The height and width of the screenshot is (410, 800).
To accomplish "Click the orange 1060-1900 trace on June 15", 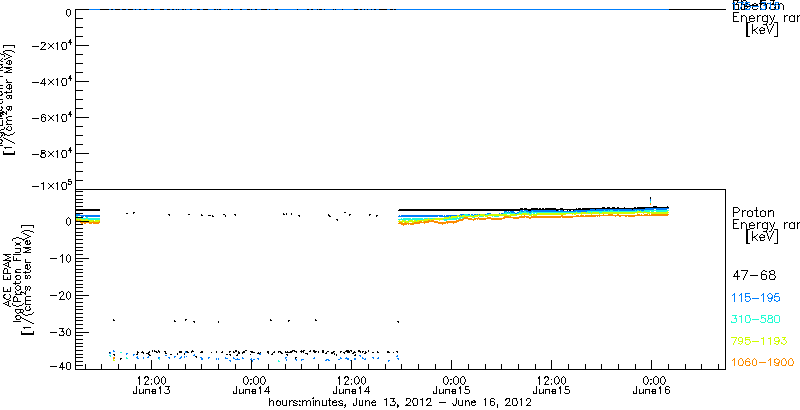I will 533,217.
